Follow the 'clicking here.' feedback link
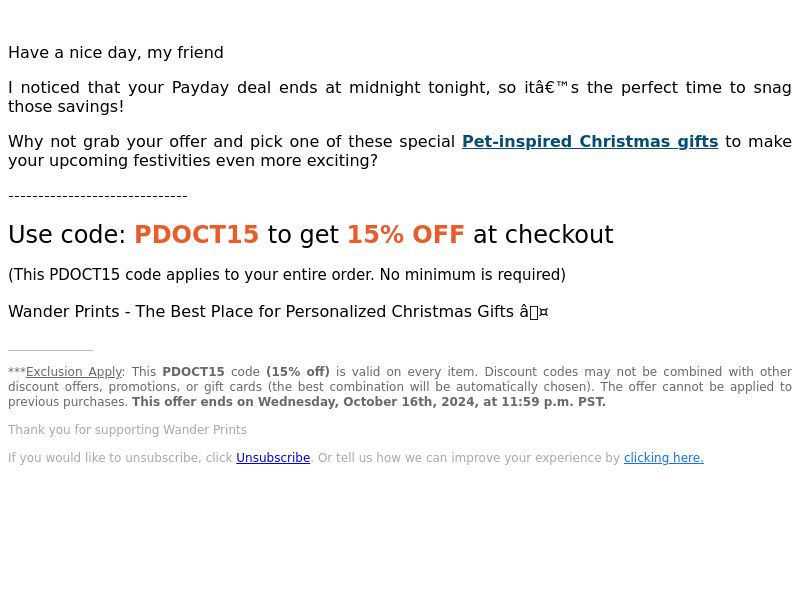Screen dimensions: 800x600 pos(664,458)
